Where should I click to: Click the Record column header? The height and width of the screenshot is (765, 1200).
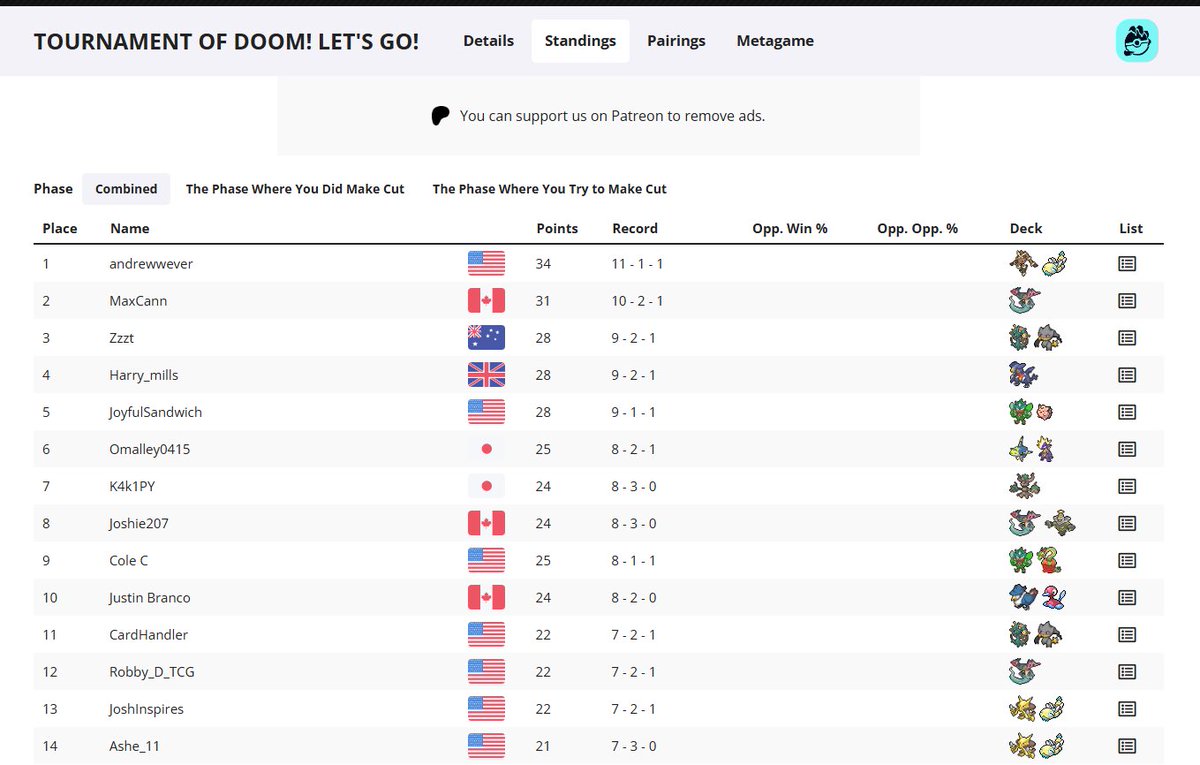635,228
